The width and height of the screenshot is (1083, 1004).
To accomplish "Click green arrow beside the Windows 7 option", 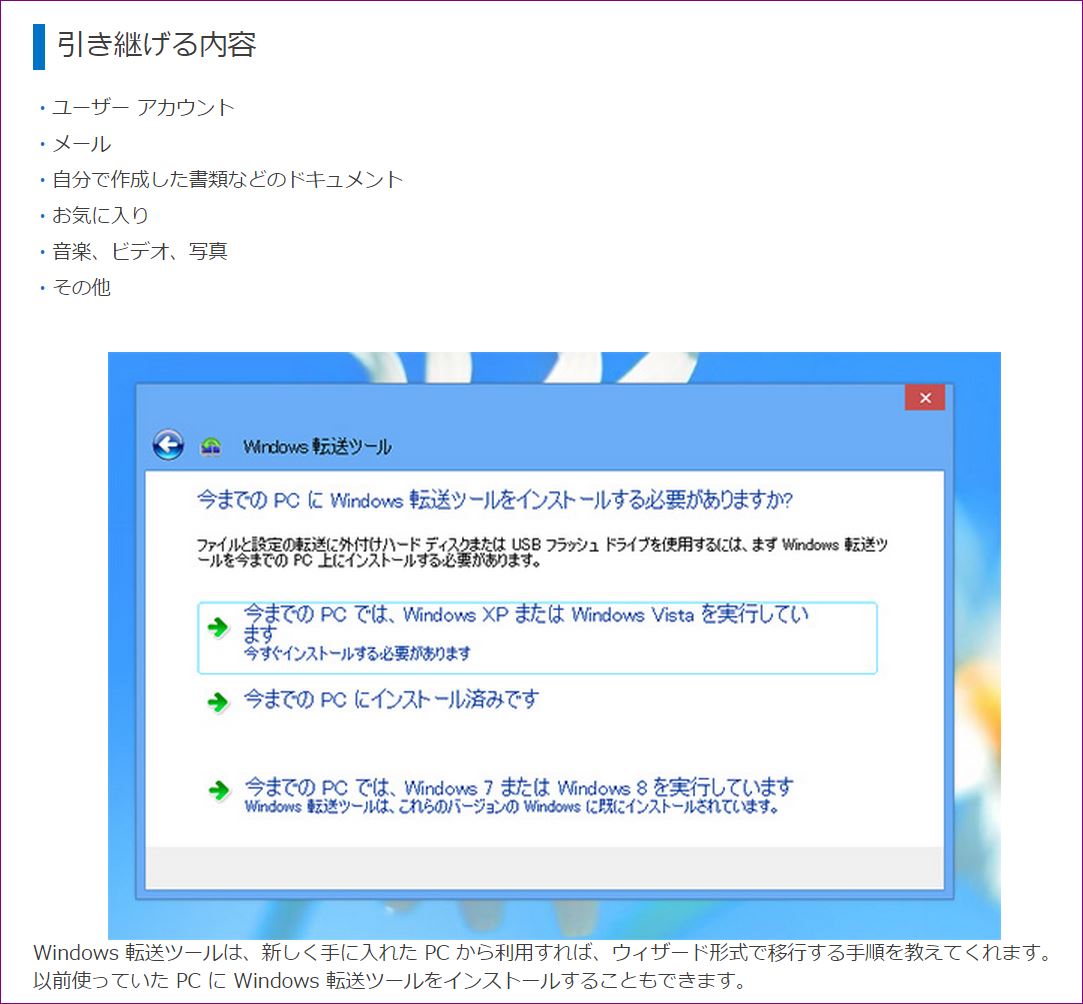I will click(219, 790).
